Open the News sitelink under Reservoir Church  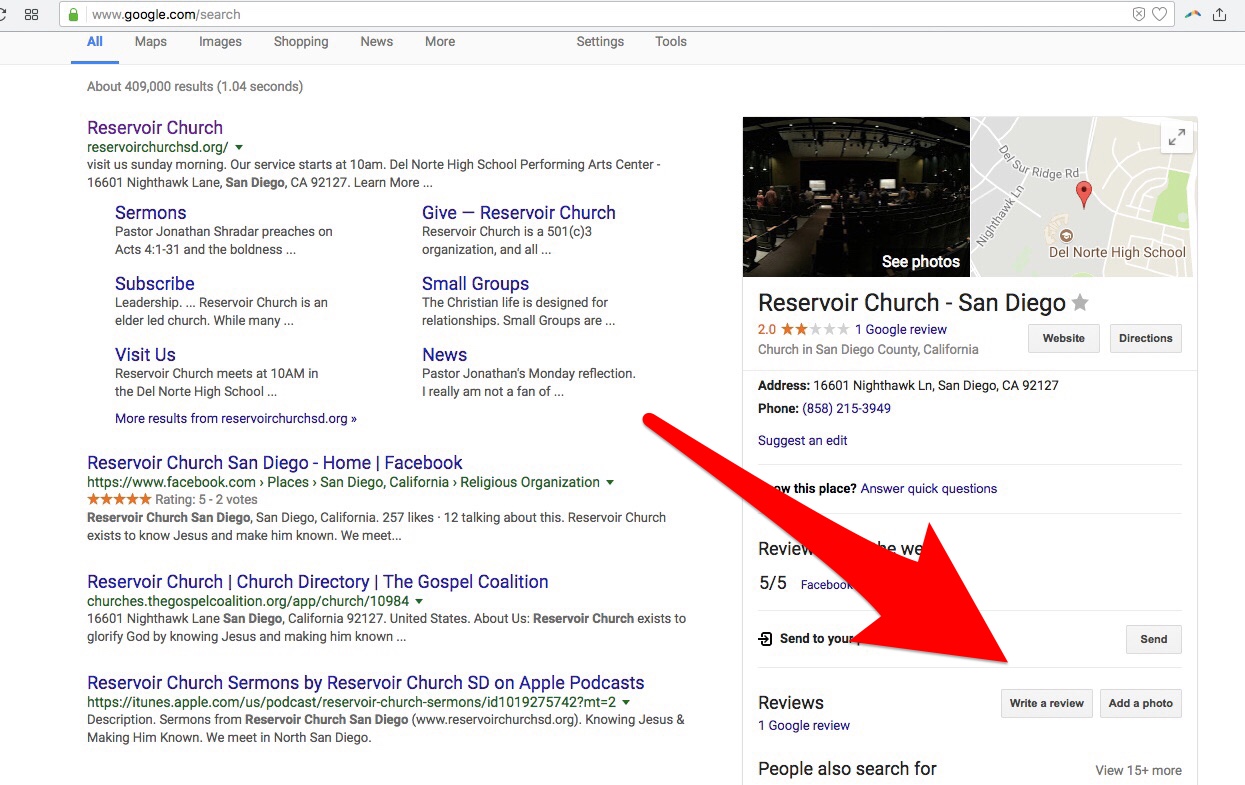point(445,355)
